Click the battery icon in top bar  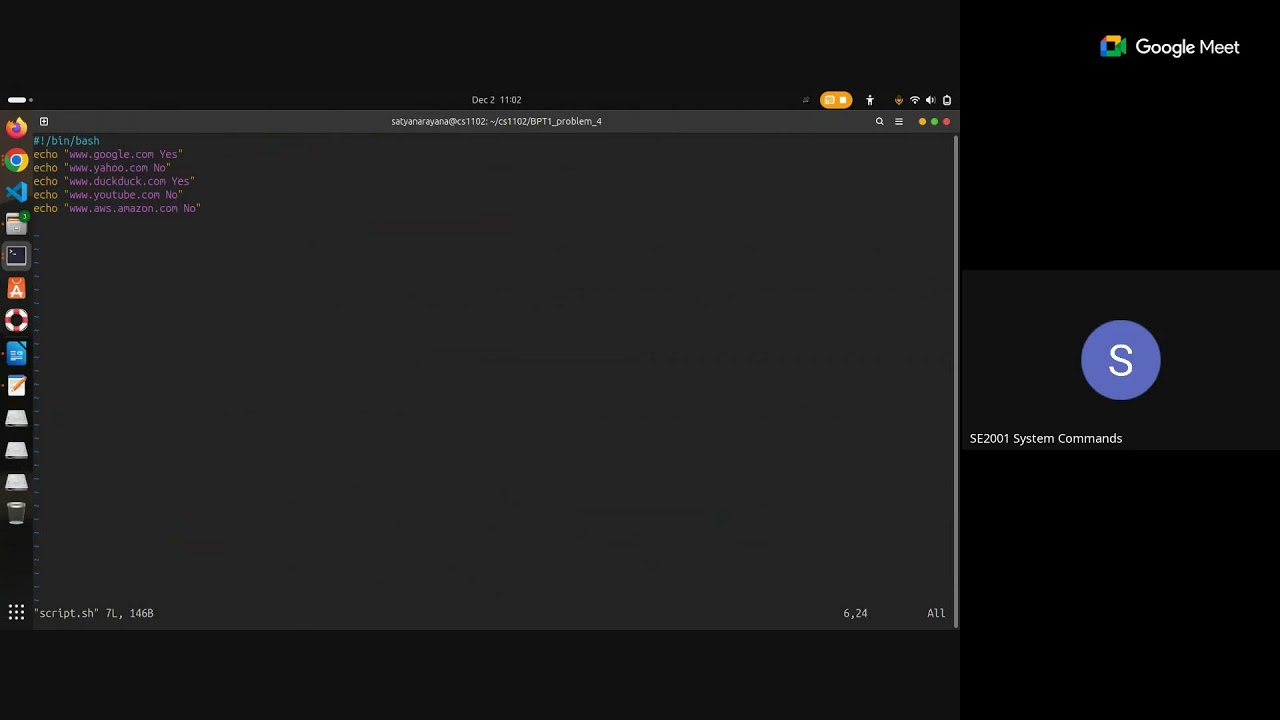coord(947,100)
